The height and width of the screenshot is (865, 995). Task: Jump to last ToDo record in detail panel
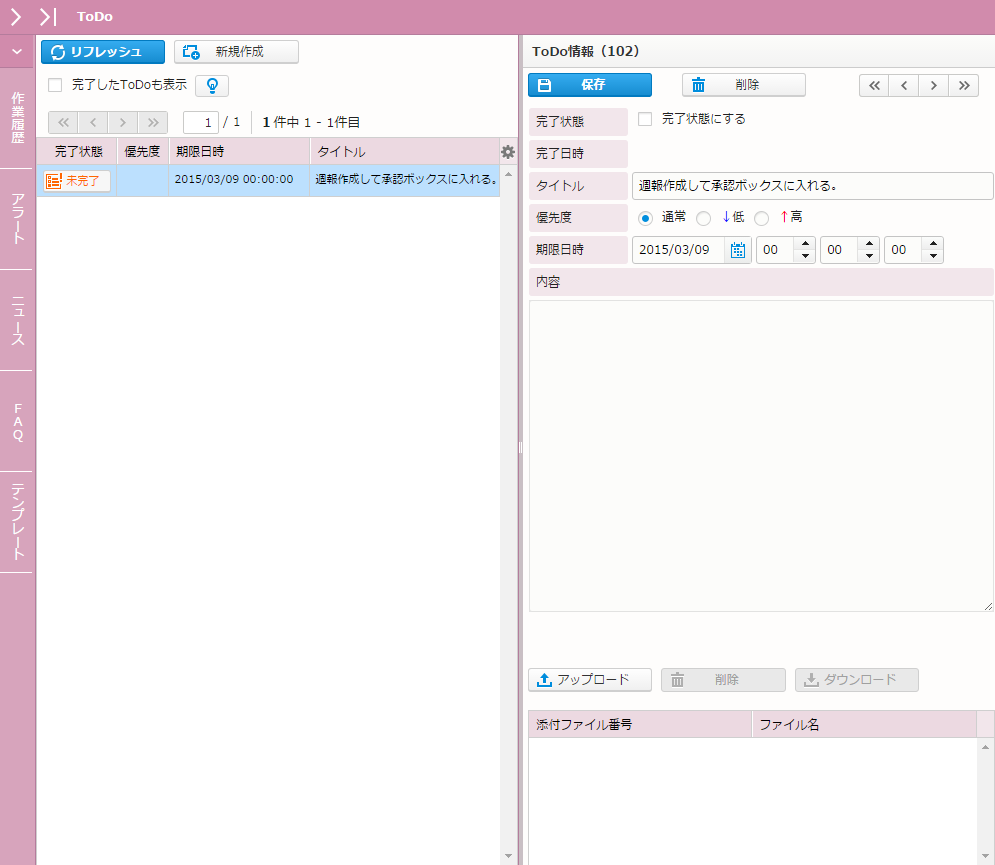(x=963, y=86)
